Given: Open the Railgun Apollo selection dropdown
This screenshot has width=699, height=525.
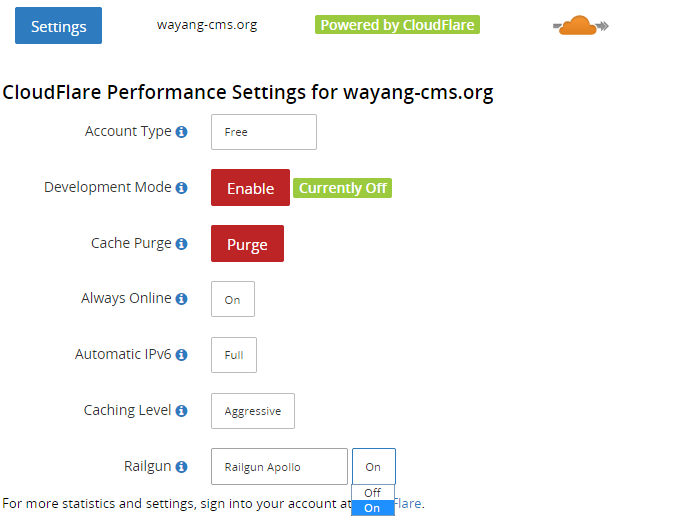Looking at the screenshot, I should [279, 467].
